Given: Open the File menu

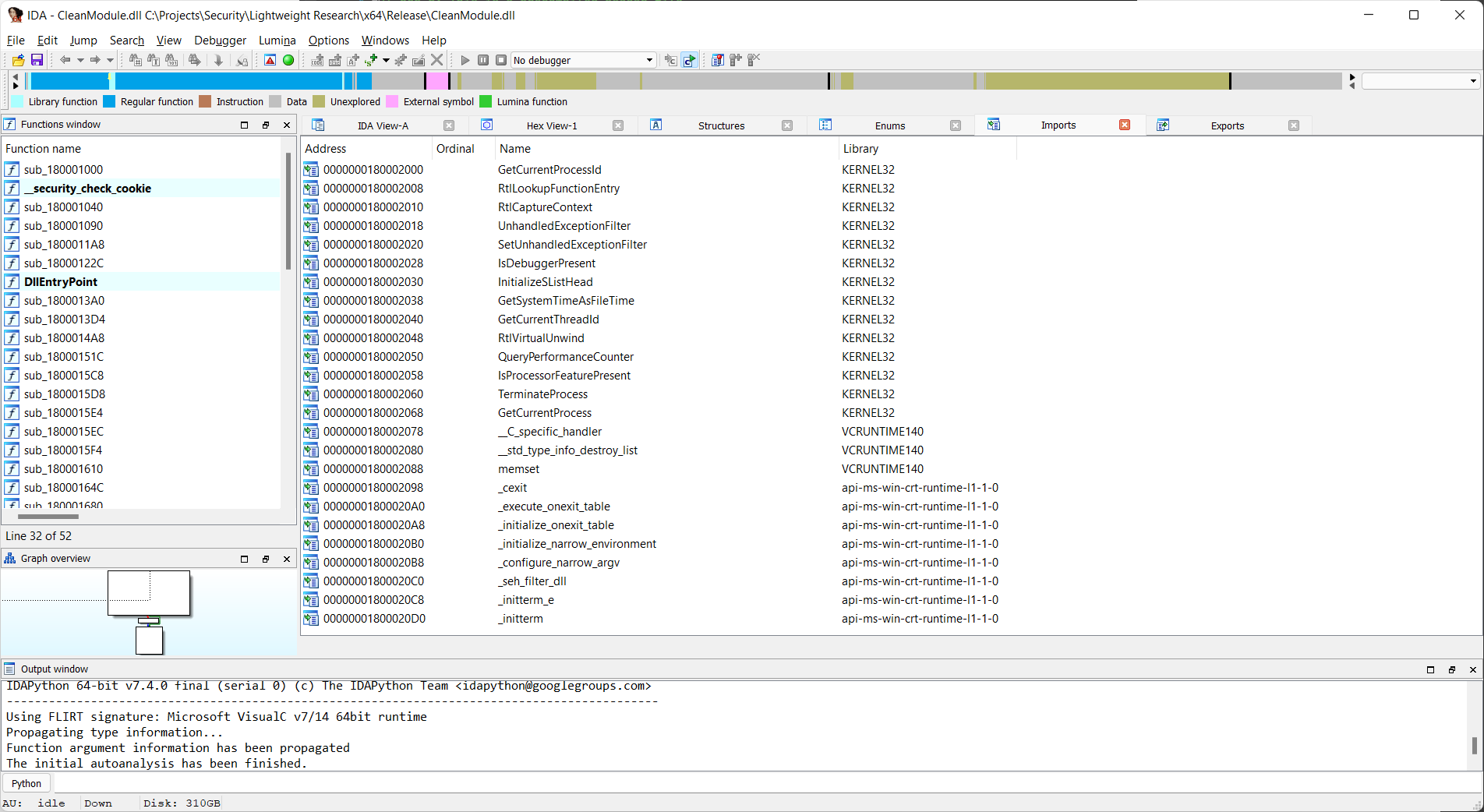Looking at the screenshot, I should [16, 41].
